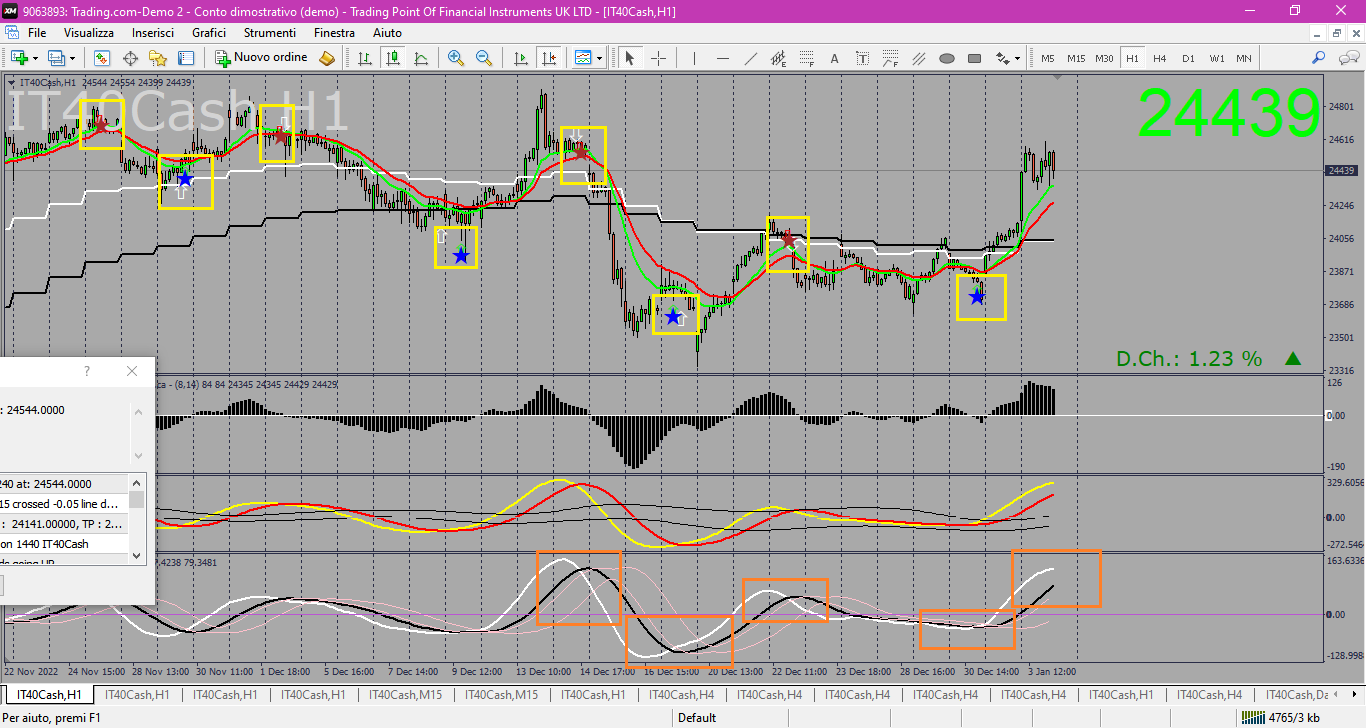
Task: Switch timeframe to D1
Action: (x=1188, y=58)
